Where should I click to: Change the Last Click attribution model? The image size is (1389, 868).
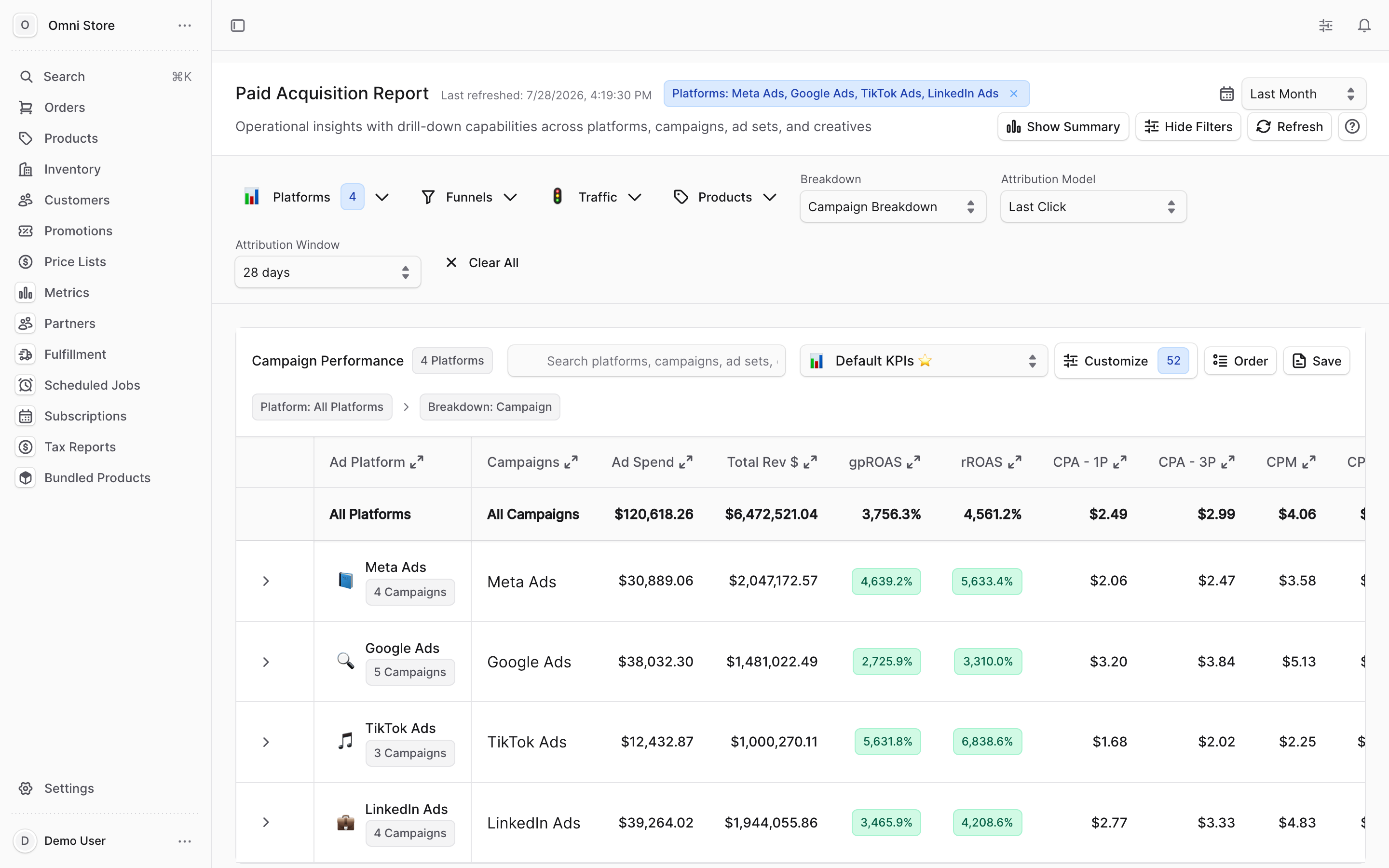1093,207
